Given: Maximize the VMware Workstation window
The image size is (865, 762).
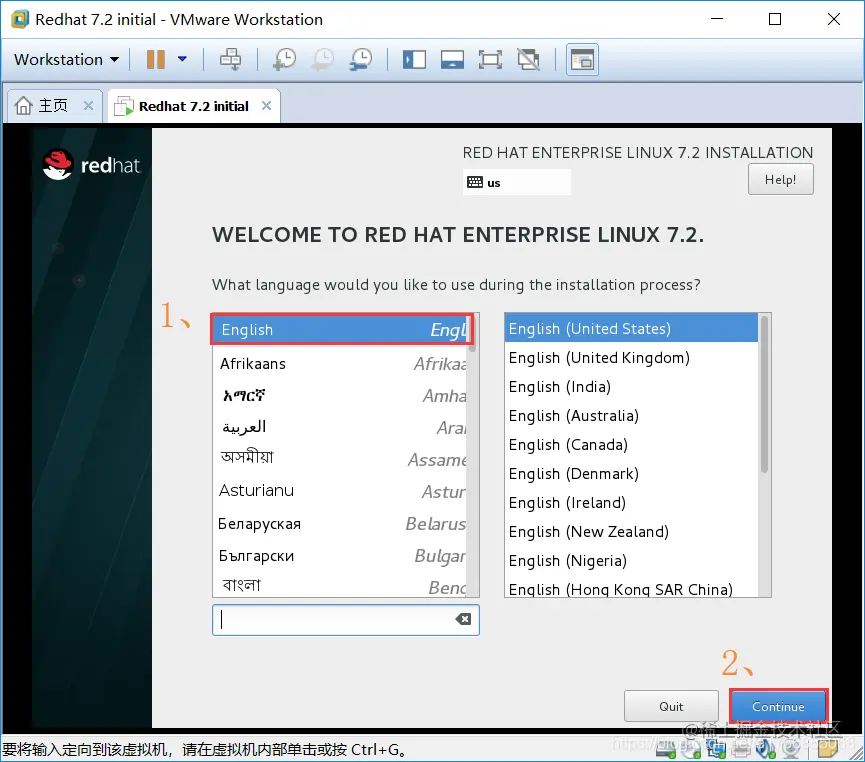Looking at the screenshot, I should pos(775,19).
